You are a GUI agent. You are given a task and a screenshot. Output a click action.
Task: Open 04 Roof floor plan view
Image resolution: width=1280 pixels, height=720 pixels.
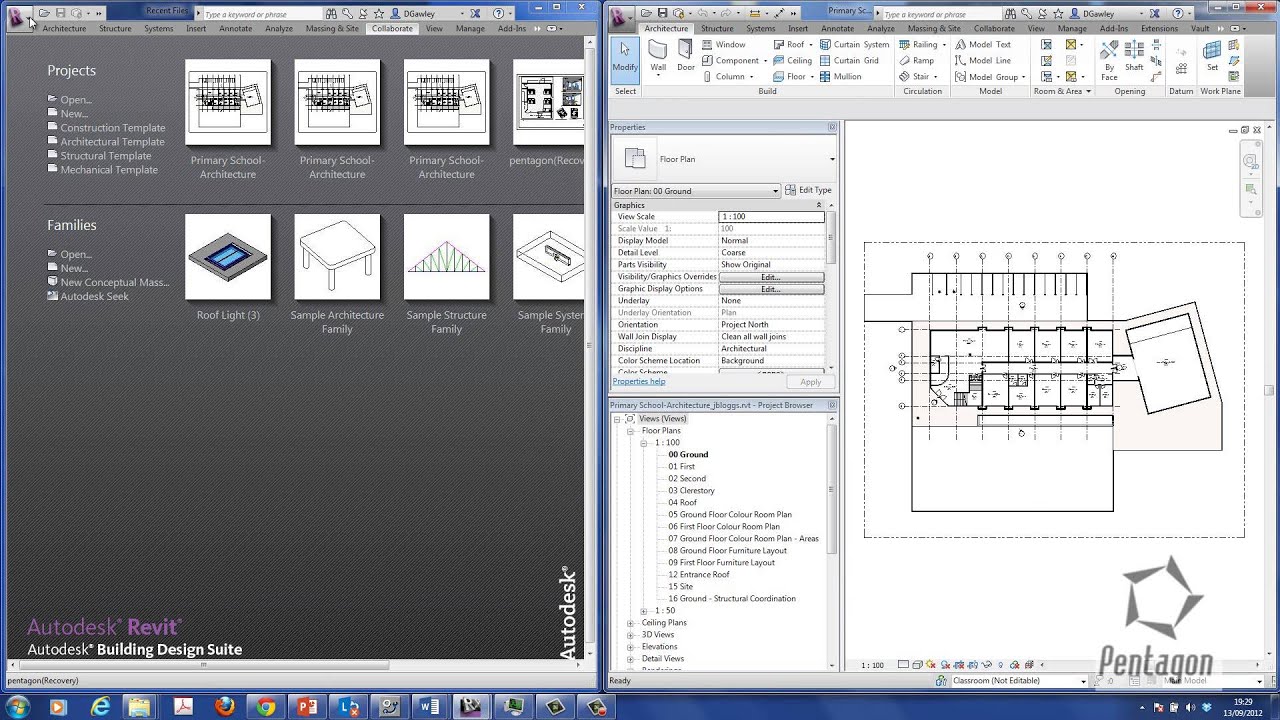pos(683,503)
